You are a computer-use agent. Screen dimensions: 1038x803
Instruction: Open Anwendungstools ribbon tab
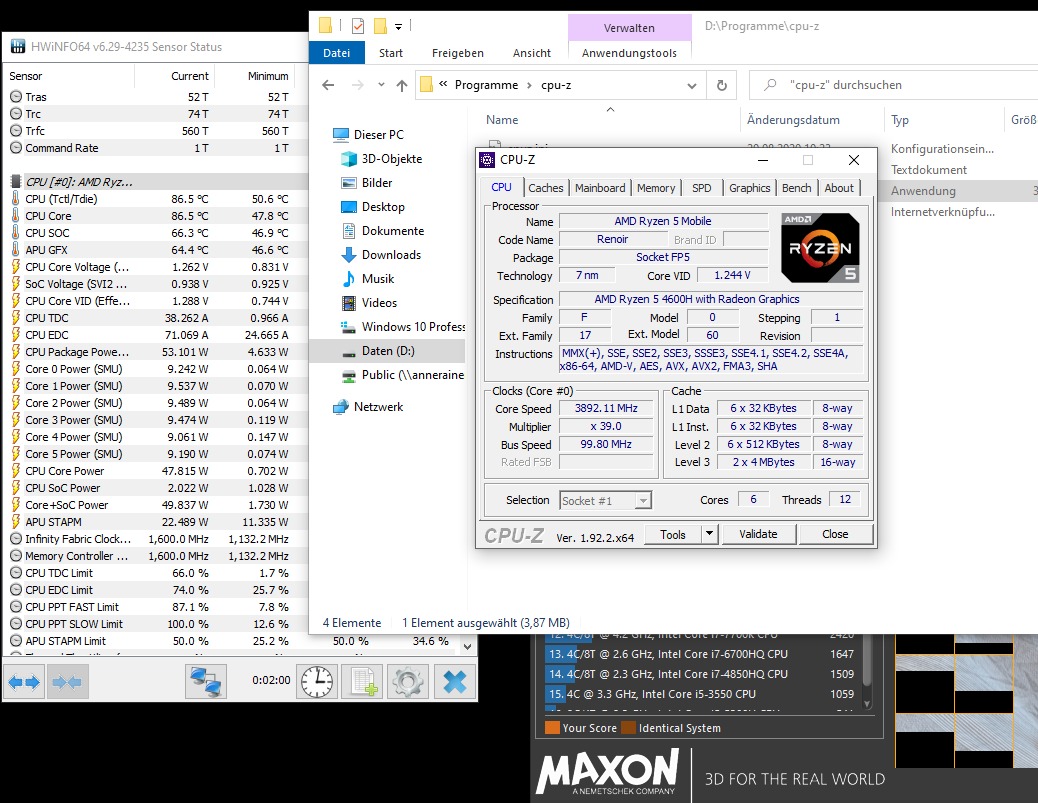point(629,53)
